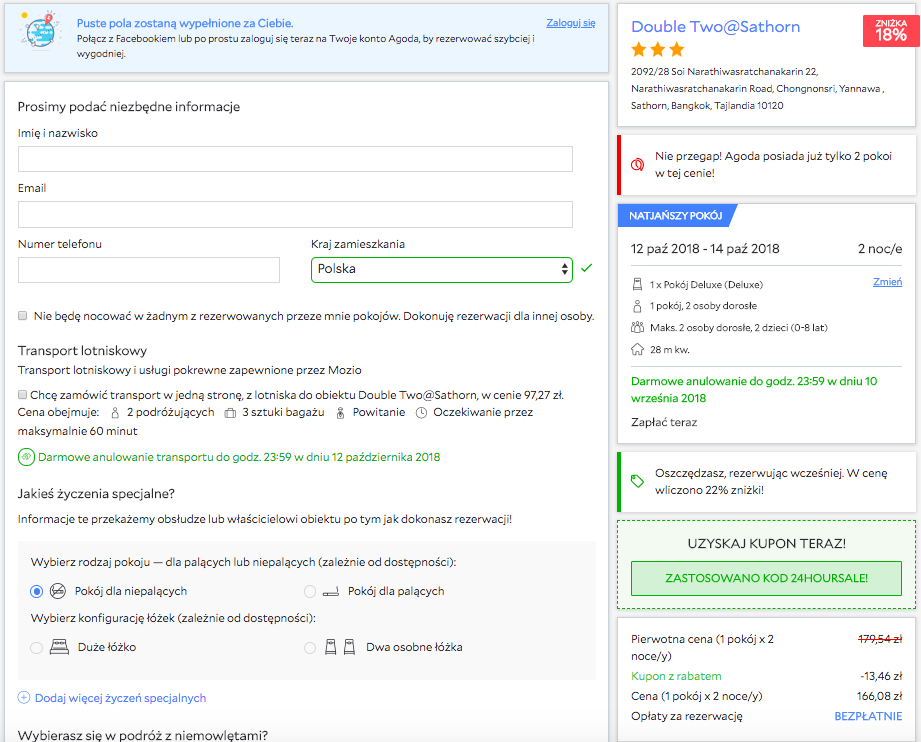Click into the Email input field

tap(295, 214)
